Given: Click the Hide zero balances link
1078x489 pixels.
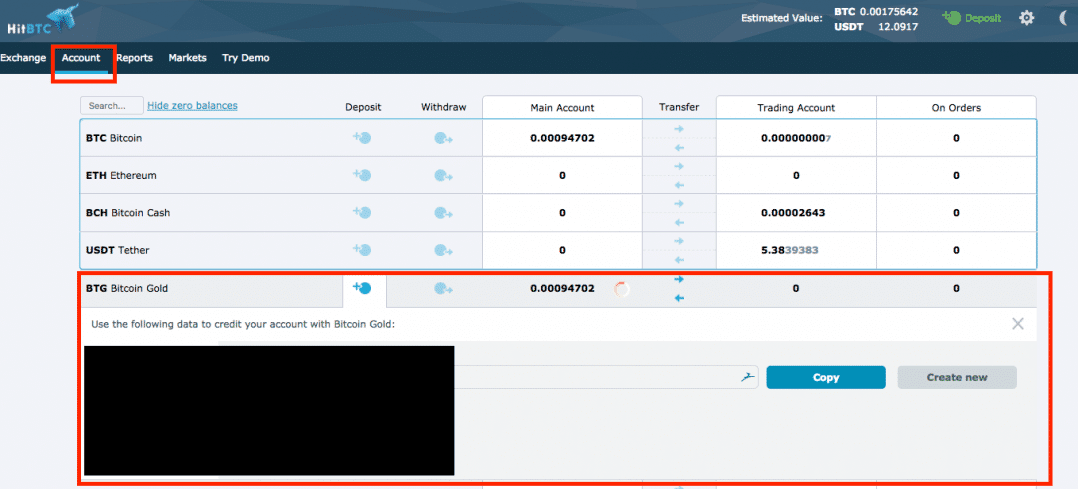Looking at the screenshot, I should pyautogui.click(x=192, y=105).
